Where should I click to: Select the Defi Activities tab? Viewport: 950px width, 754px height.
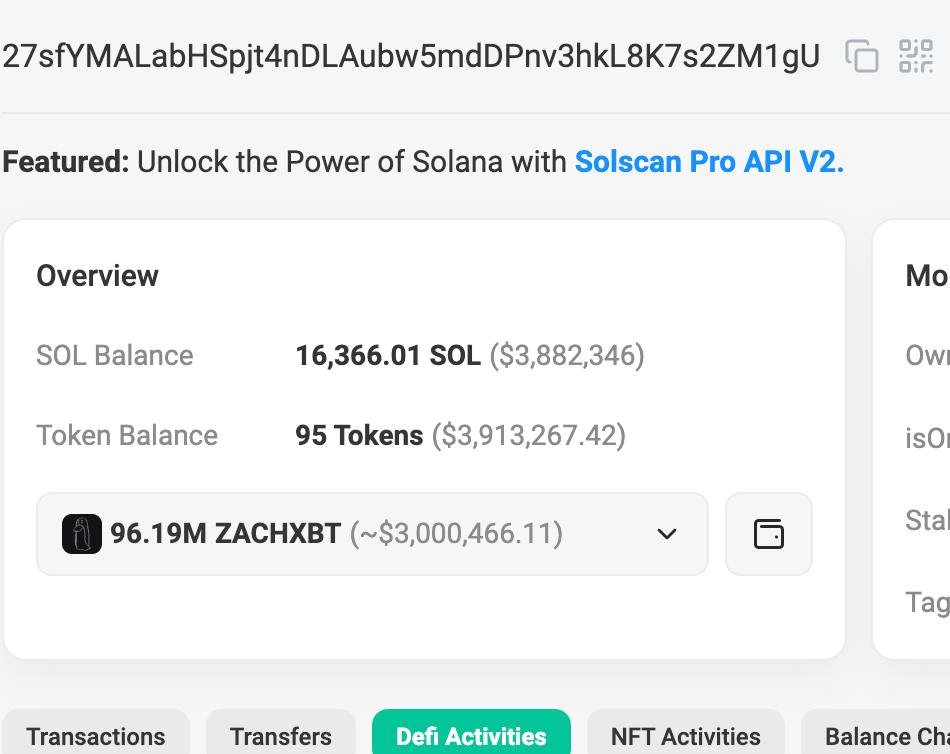pos(471,737)
